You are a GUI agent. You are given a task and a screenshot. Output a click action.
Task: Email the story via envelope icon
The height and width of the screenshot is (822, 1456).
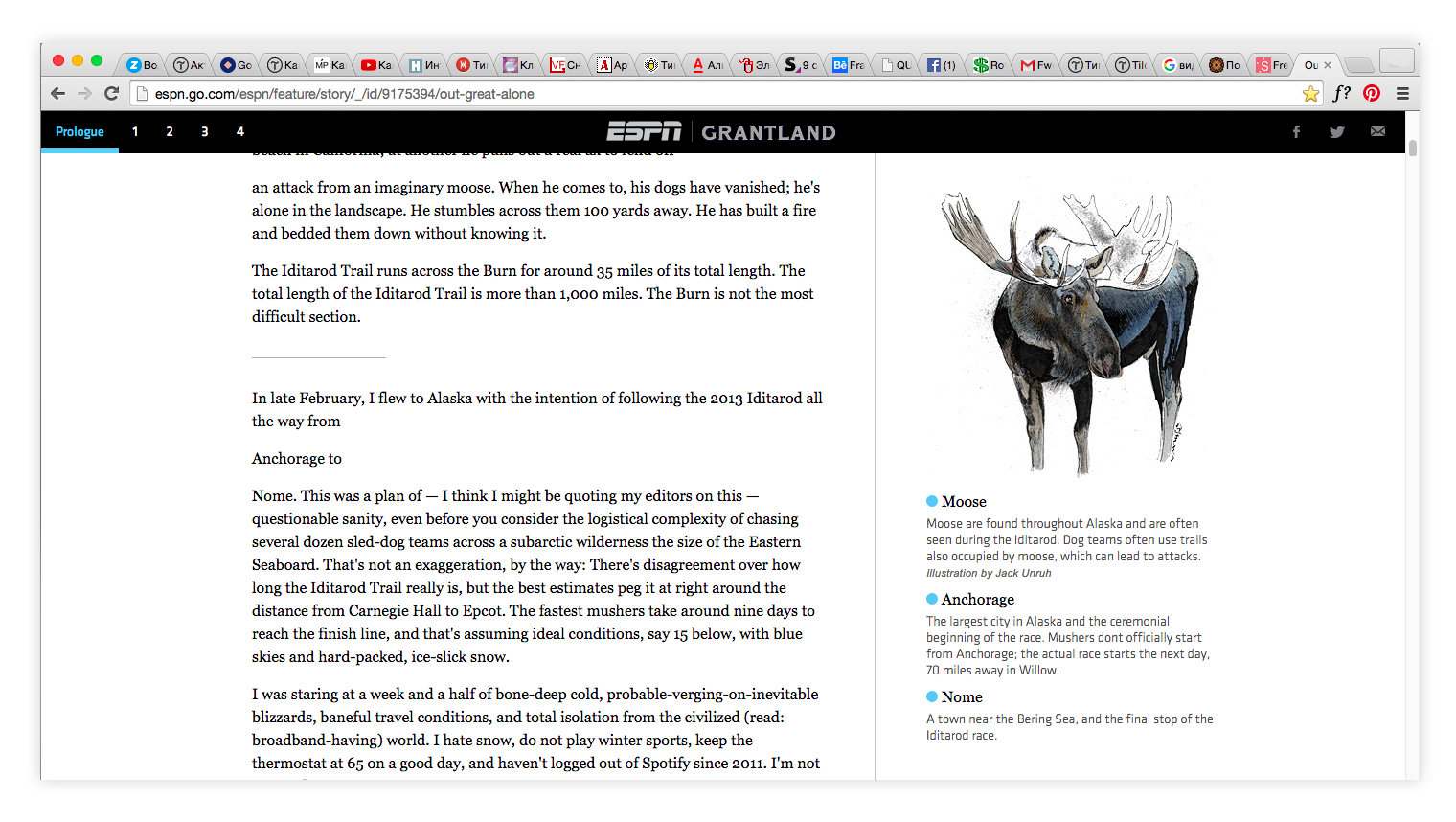pyautogui.click(x=1377, y=132)
